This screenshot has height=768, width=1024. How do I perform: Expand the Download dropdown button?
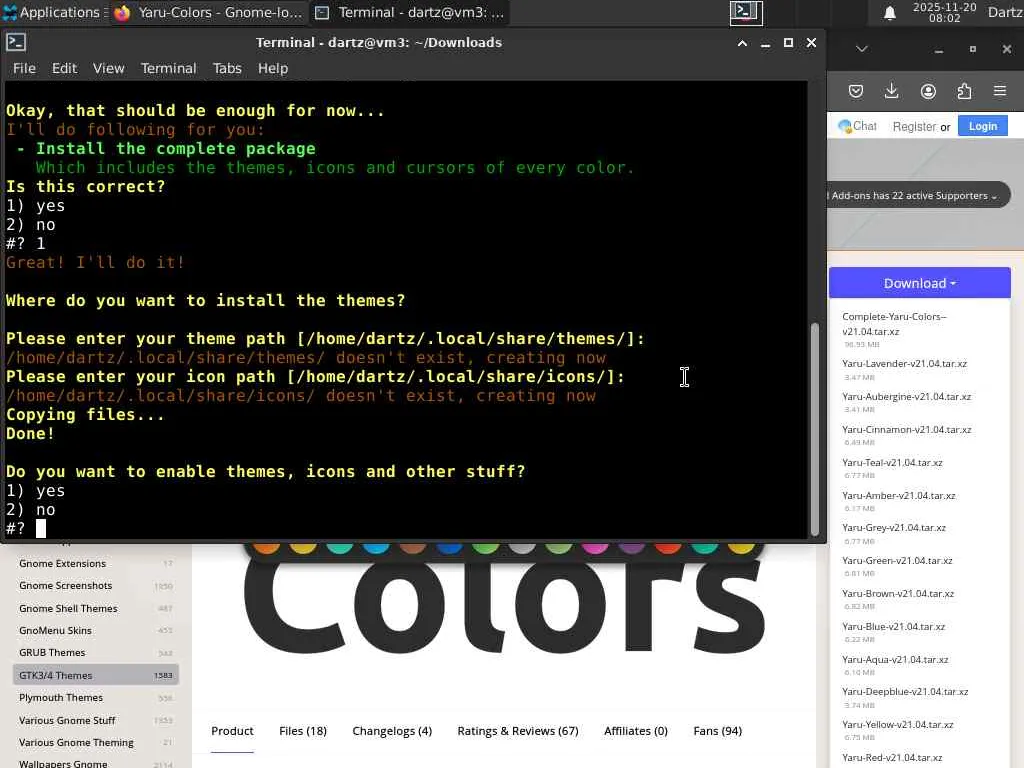point(919,283)
